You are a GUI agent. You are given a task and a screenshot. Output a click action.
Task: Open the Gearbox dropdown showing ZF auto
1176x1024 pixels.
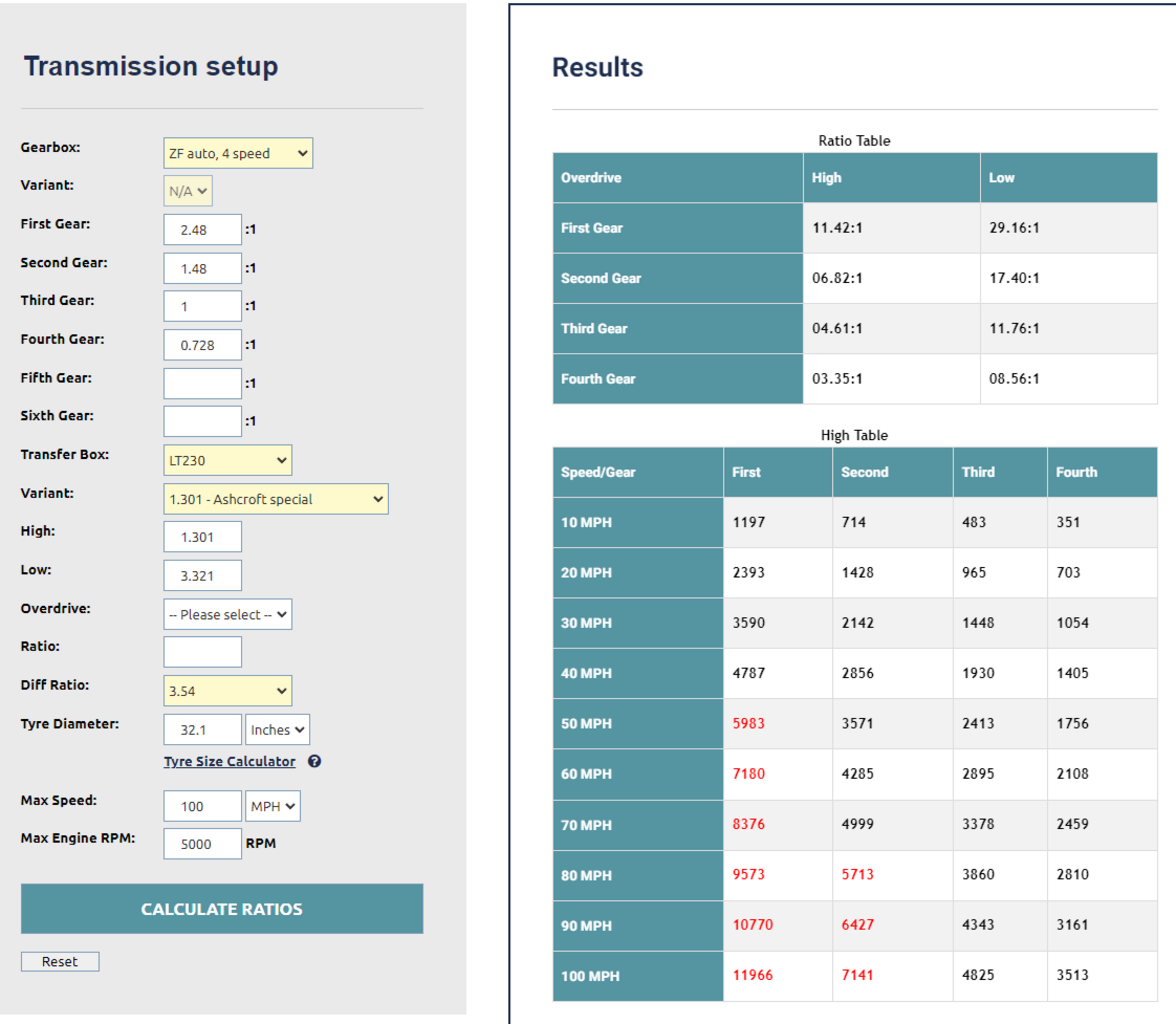coord(238,153)
